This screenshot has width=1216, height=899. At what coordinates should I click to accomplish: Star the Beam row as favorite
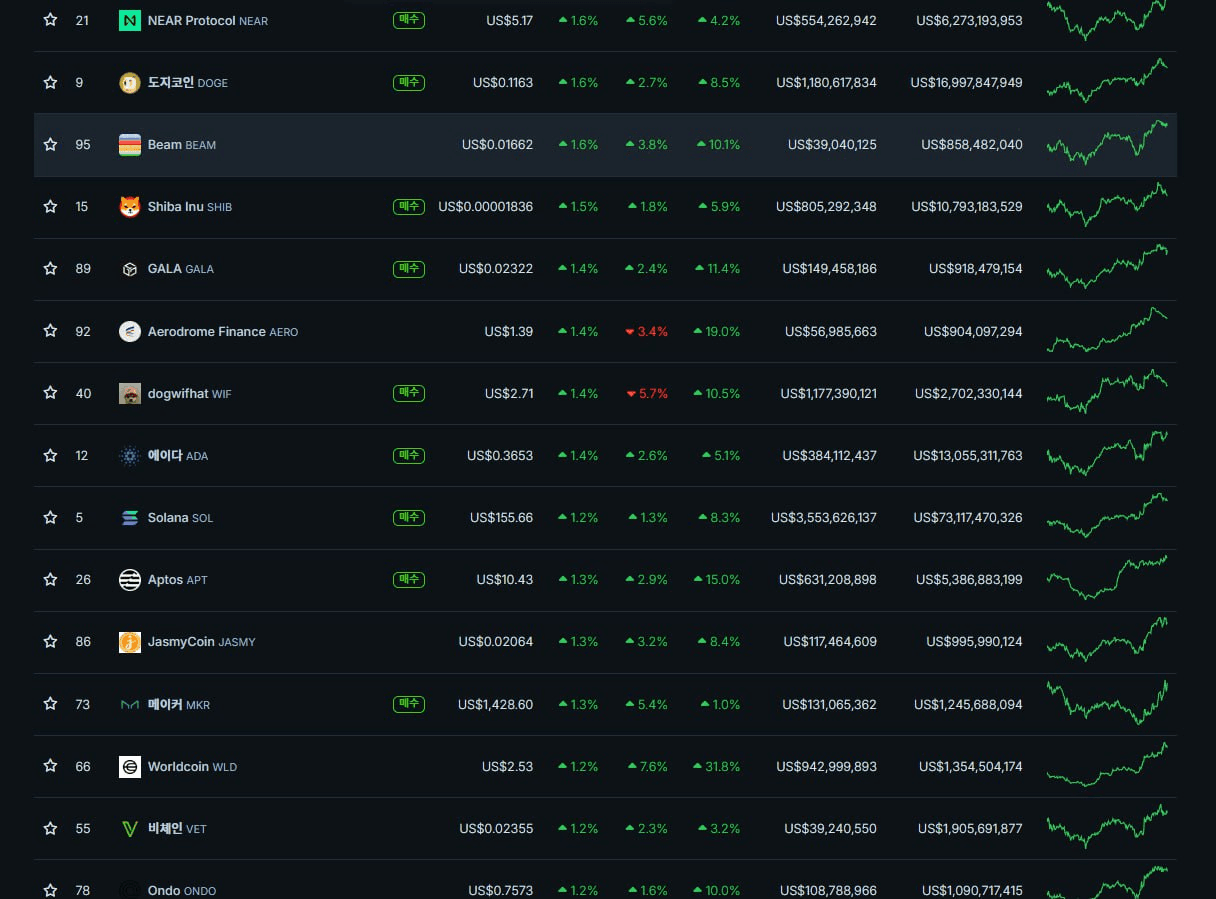[50, 144]
